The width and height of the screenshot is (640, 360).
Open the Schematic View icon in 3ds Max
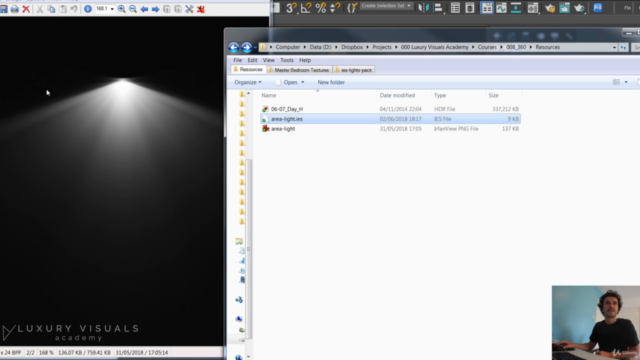(x=516, y=7)
